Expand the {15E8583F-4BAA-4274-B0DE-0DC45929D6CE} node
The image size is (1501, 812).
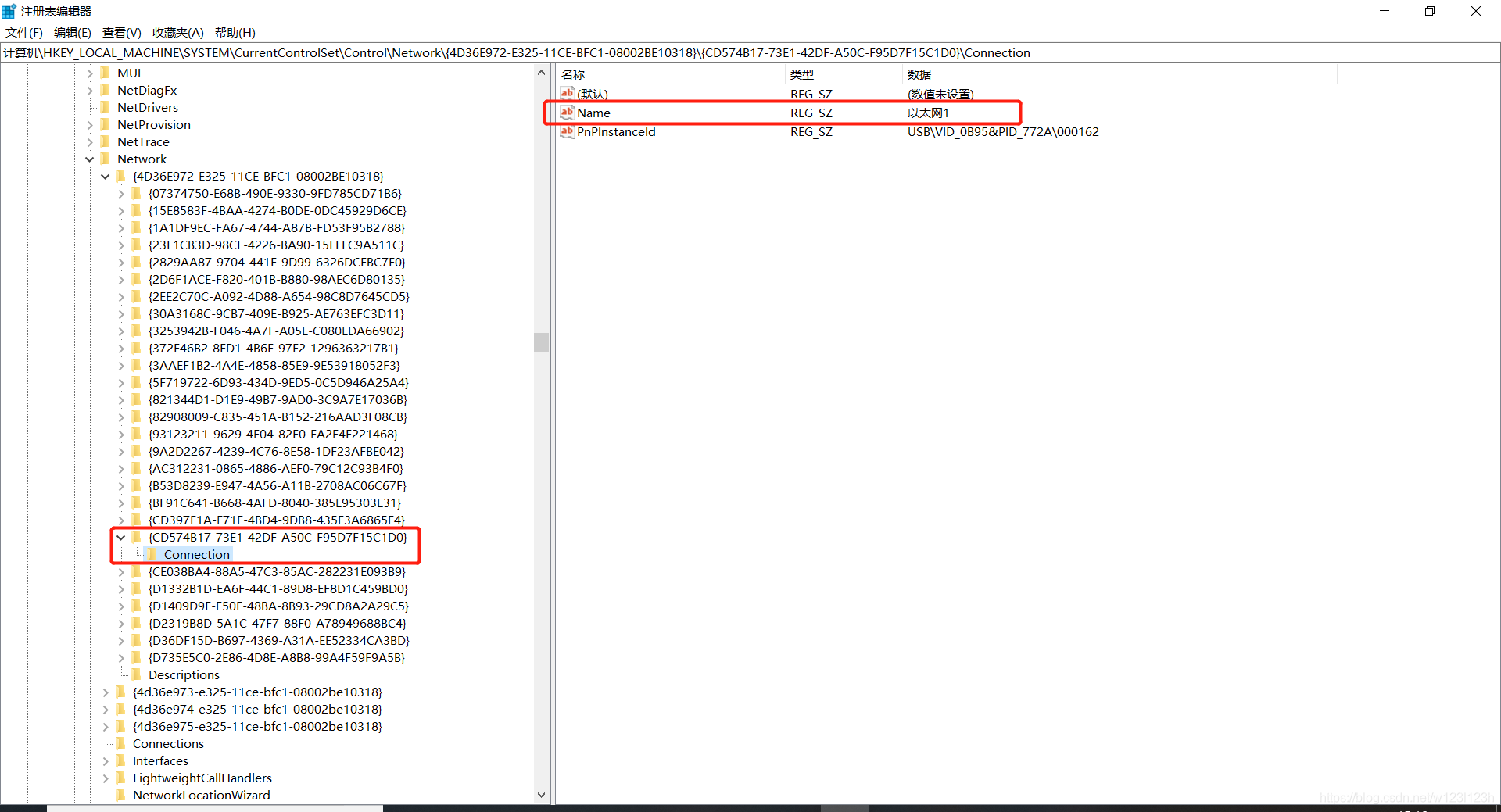(x=121, y=211)
